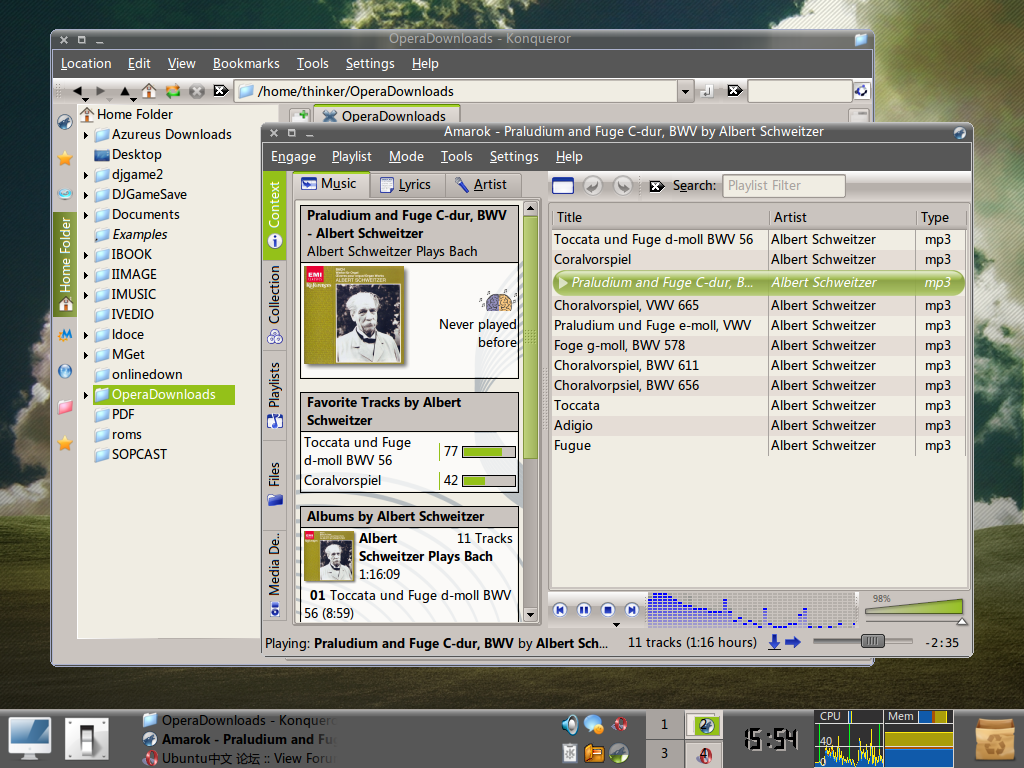
Task: Skip to next track in Amarok
Action: [632, 610]
